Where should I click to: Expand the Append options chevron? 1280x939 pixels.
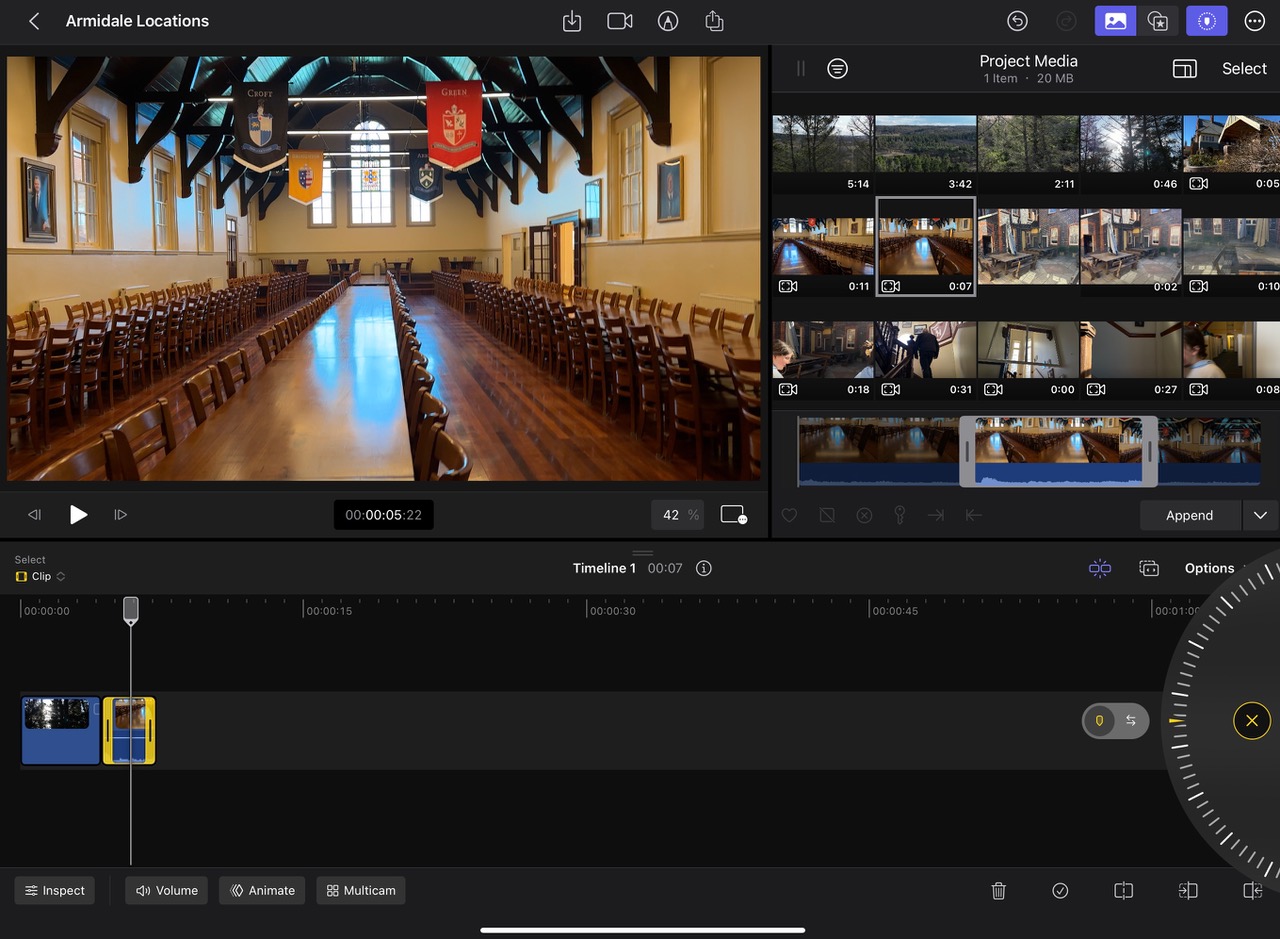pyautogui.click(x=1260, y=515)
